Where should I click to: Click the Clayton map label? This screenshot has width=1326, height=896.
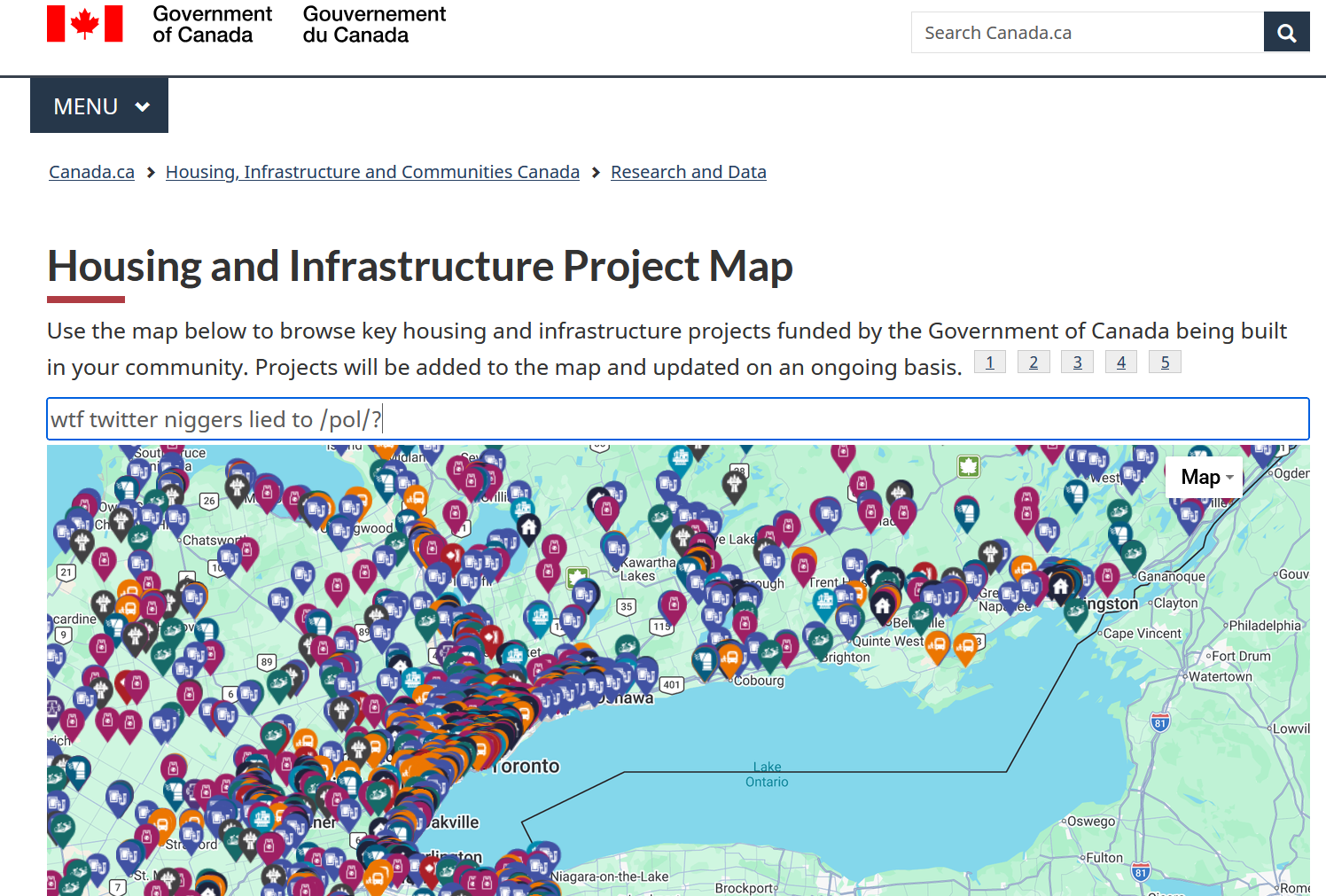click(x=1176, y=604)
